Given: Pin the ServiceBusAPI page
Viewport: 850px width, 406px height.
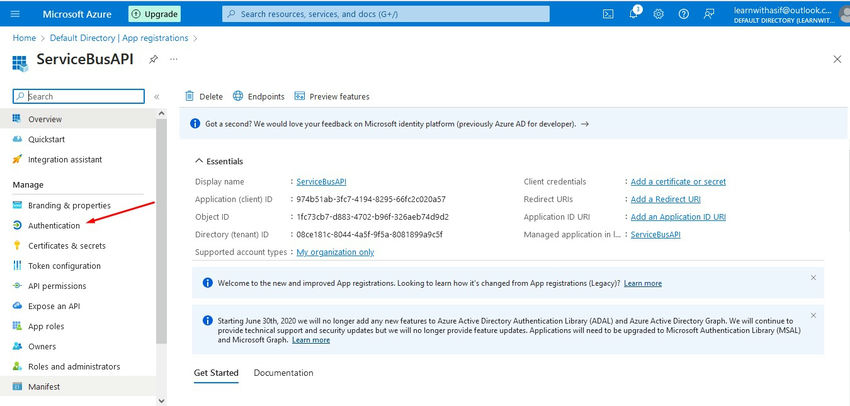Looking at the screenshot, I should point(153,60).
